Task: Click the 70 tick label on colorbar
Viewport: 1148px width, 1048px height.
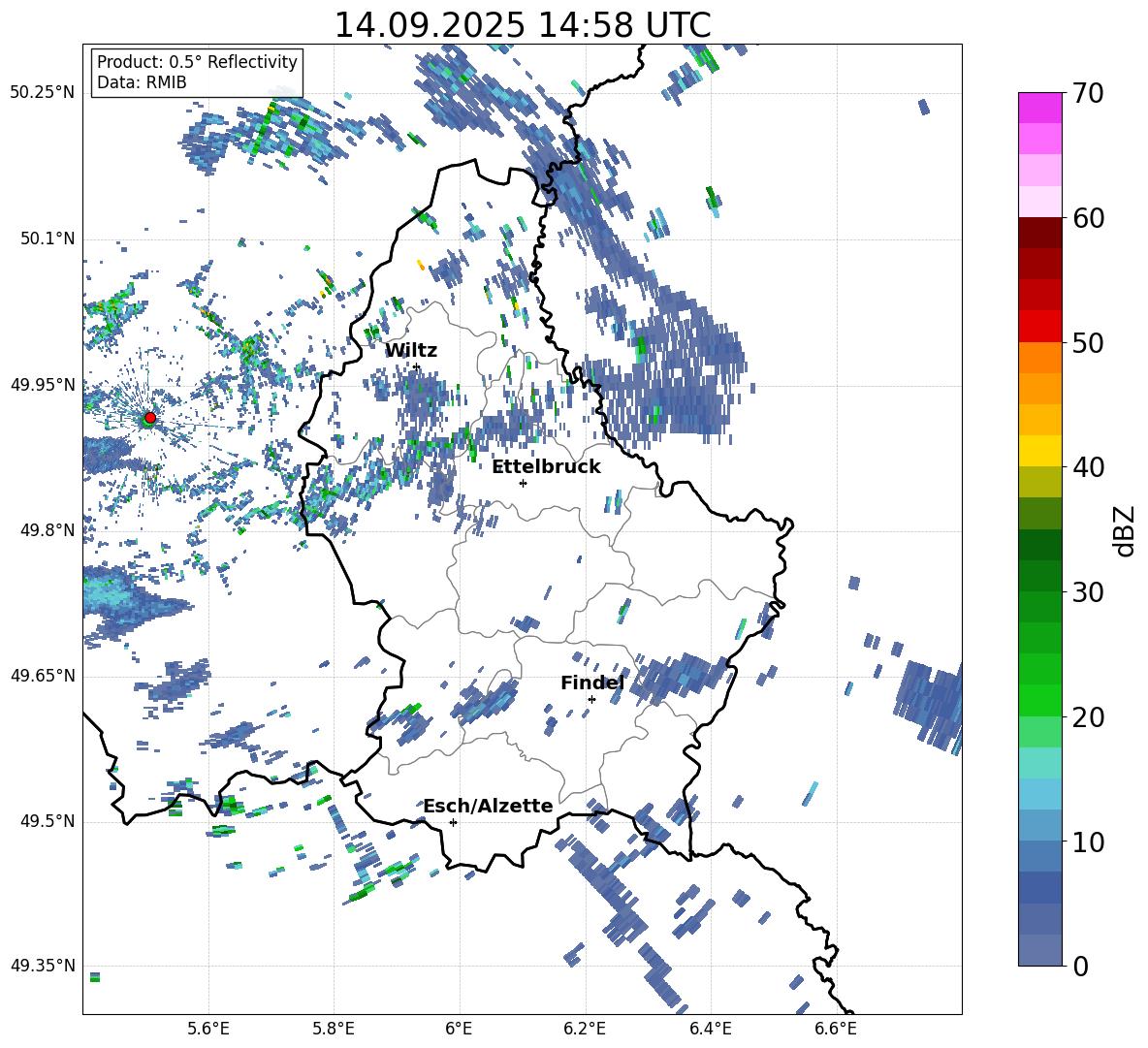Action: (x=1090, y=93)
